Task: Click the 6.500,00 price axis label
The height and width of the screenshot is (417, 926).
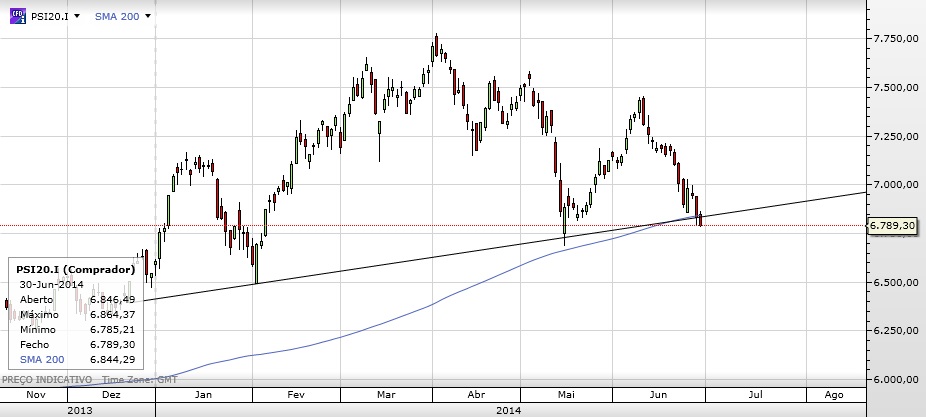Action: point(895,282)
